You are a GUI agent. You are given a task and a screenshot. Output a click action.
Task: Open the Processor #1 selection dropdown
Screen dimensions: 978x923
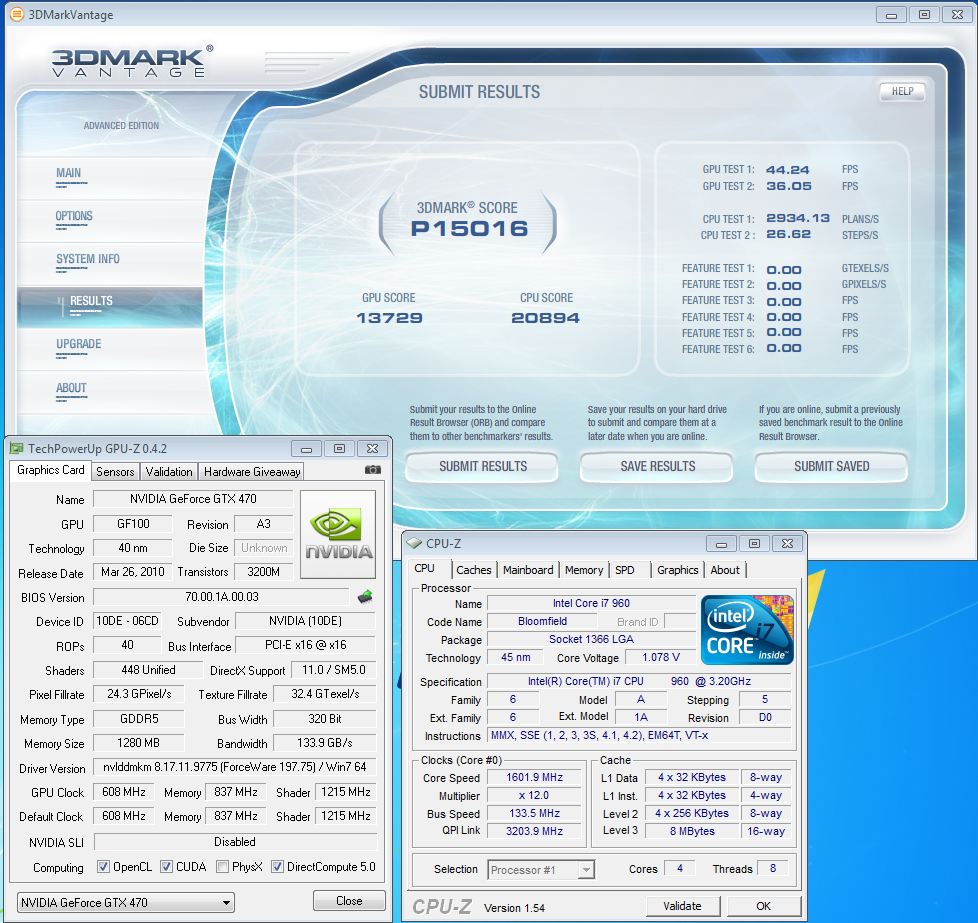(x=541, y=869)
